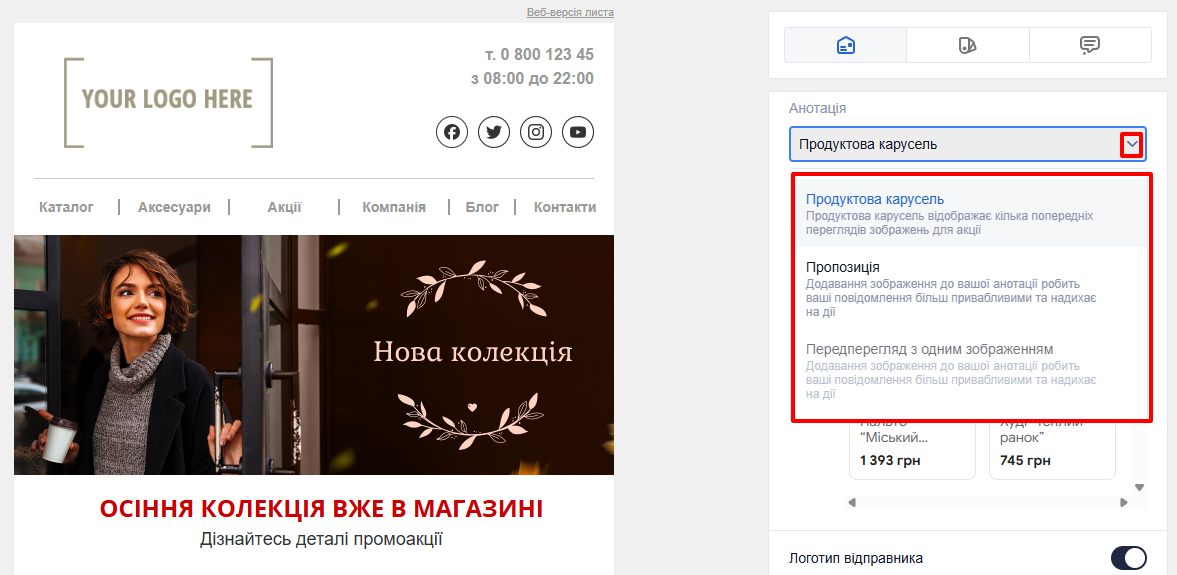
Task: Open the Контакти menu link
Action: [564, 207]
